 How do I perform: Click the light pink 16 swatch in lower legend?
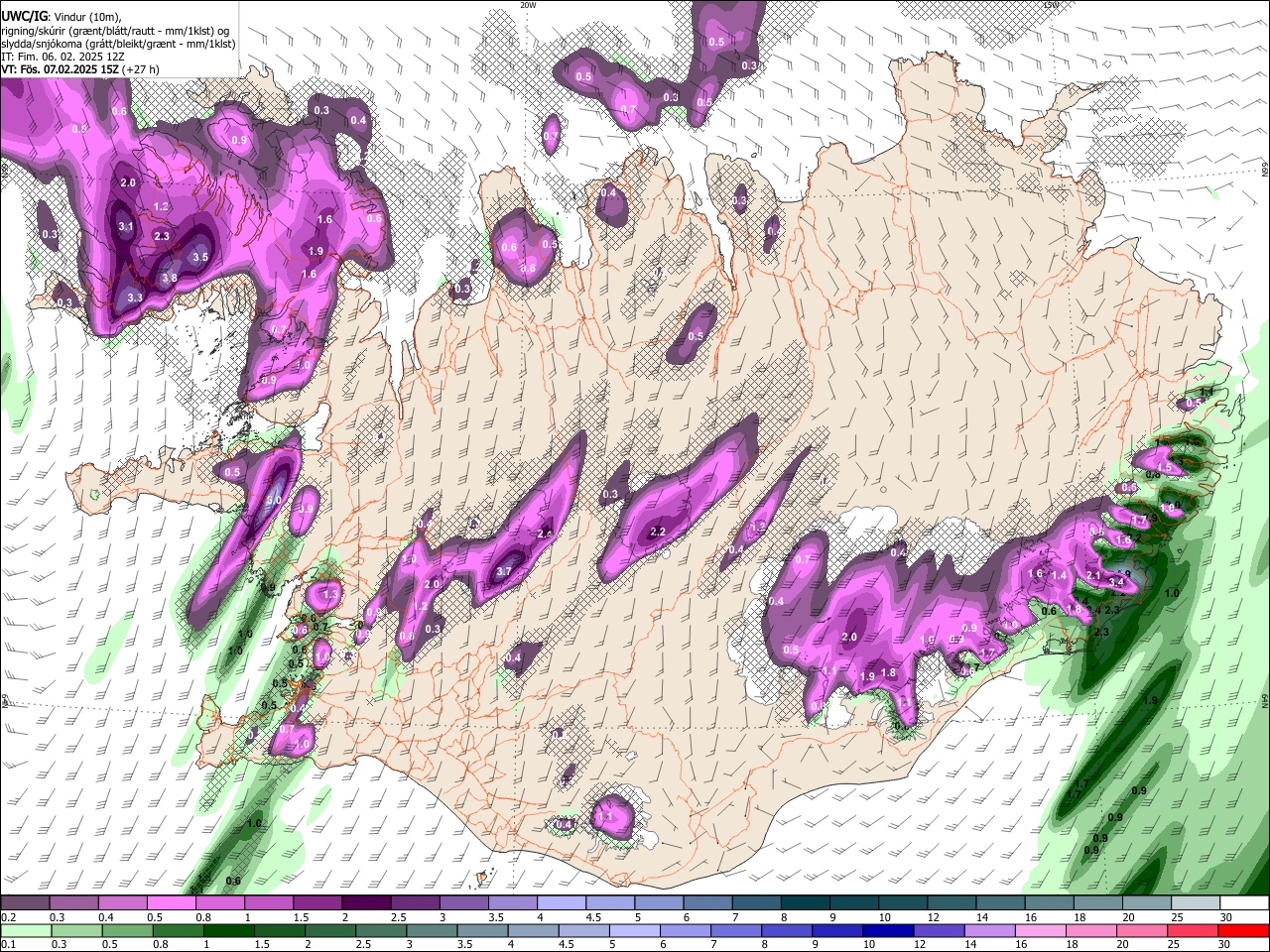click(1040, 930)
